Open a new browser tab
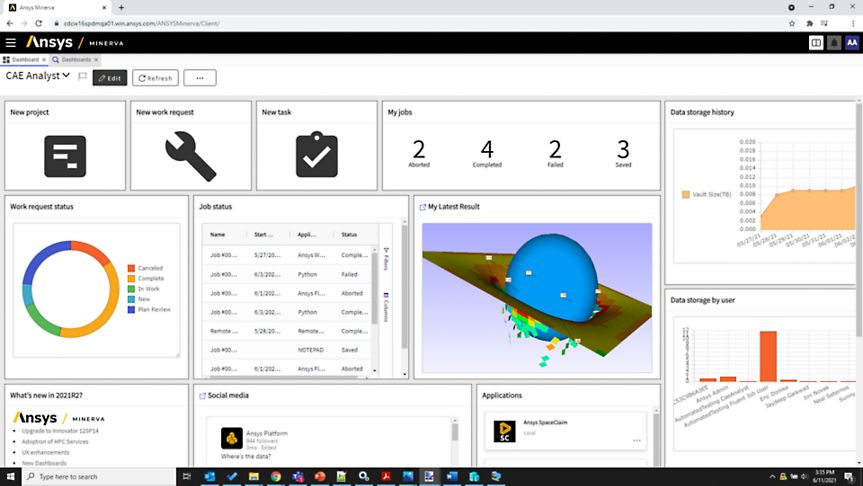Viewport: 863px width, 486px height. coord(121,8)
